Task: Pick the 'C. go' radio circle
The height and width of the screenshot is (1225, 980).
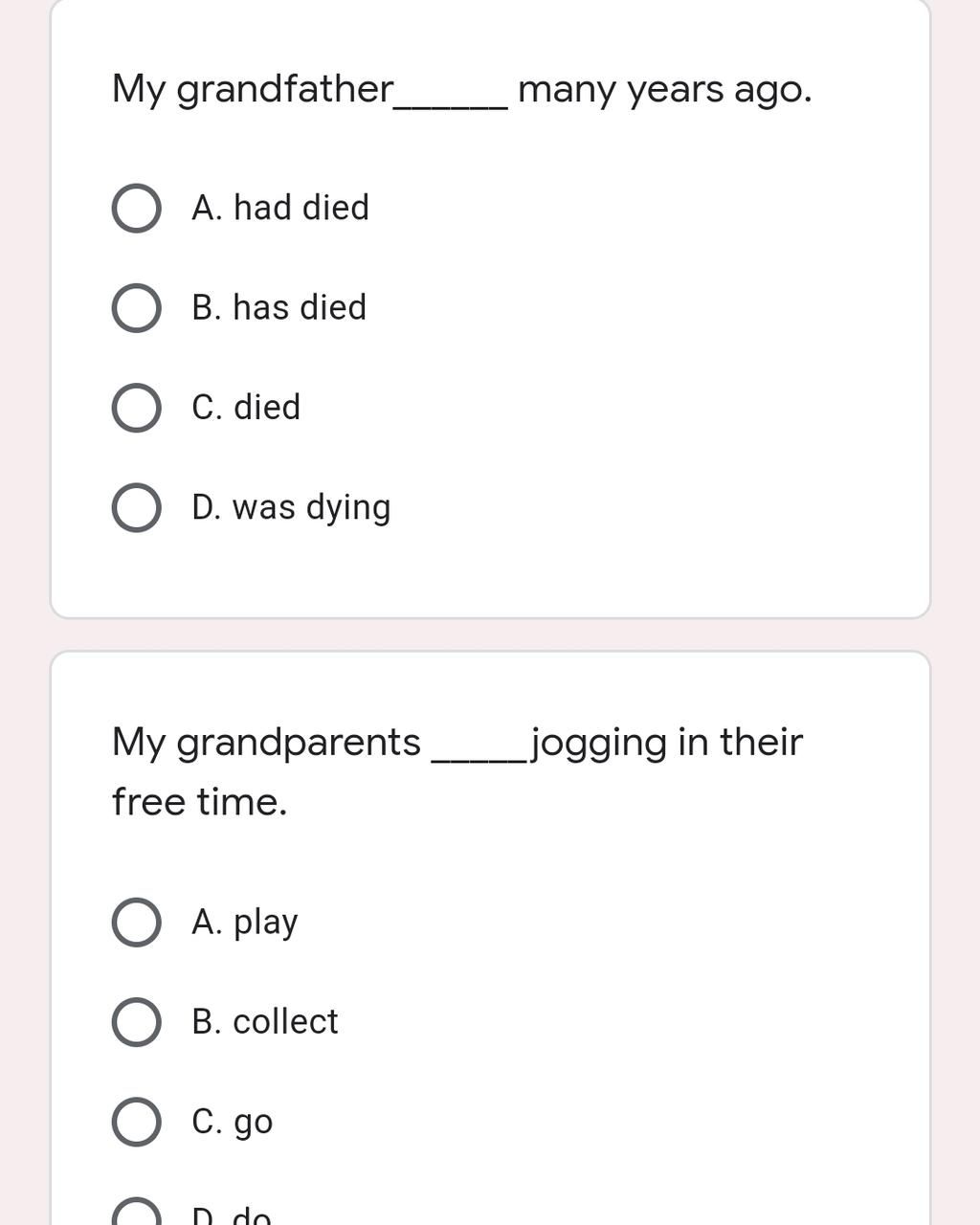Action: click(x=136, y=1122)
